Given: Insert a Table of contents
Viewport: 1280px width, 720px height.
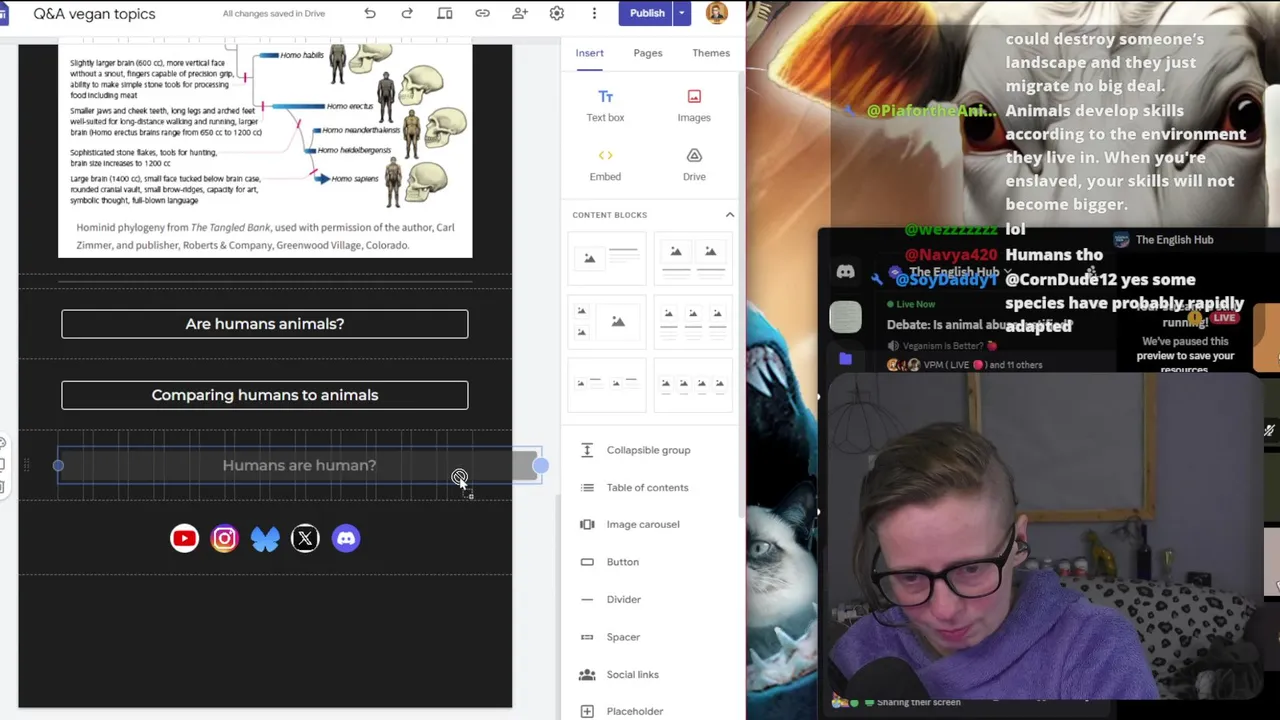Looking at the screenshot, I should point(647,487).
